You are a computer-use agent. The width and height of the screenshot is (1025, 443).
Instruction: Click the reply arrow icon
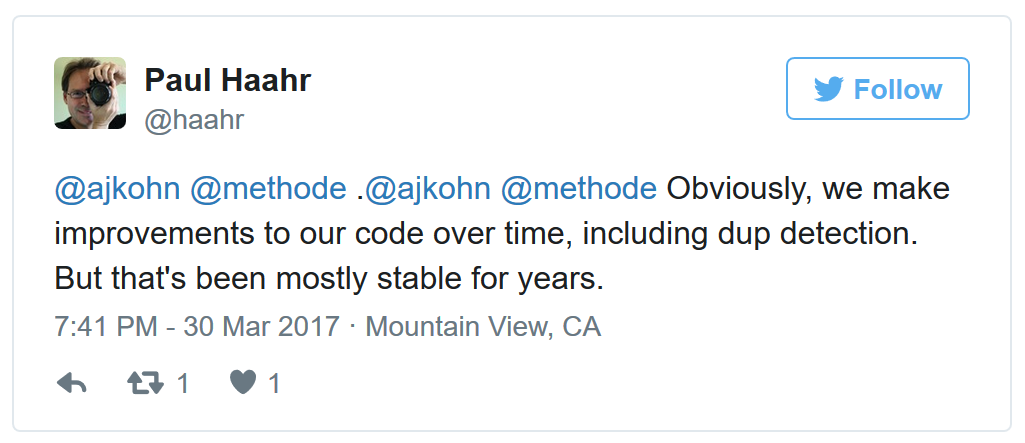(71, 382)
